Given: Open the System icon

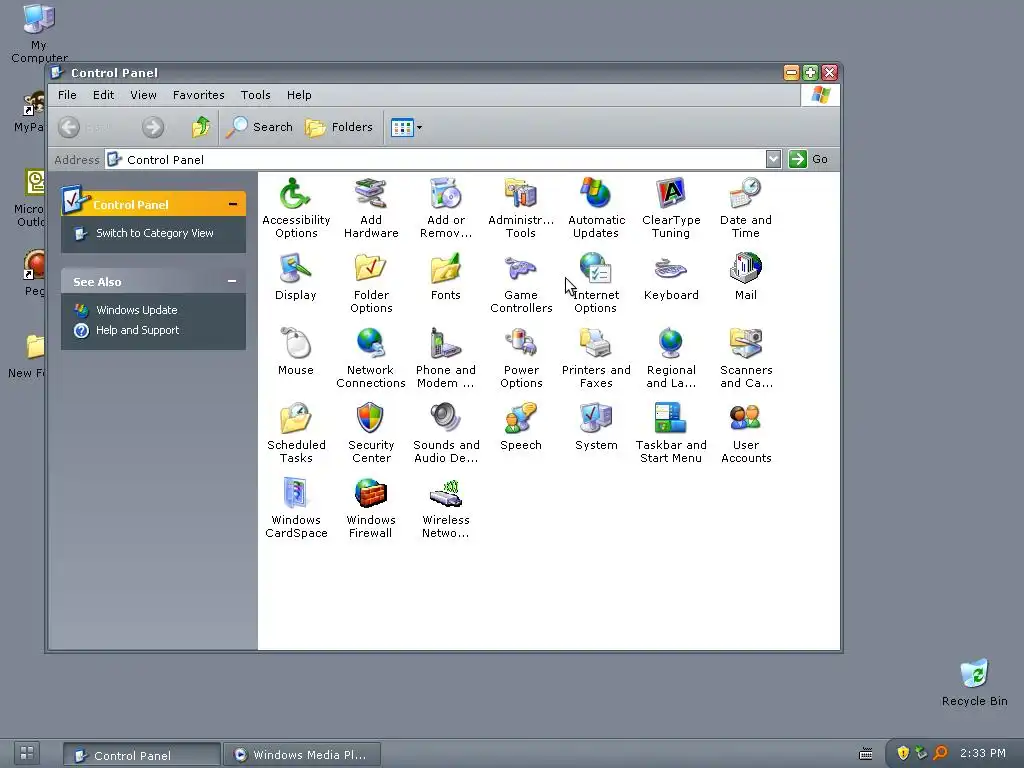Looking at the screenshot, I should pyautogui.click(x=596, y=426).
